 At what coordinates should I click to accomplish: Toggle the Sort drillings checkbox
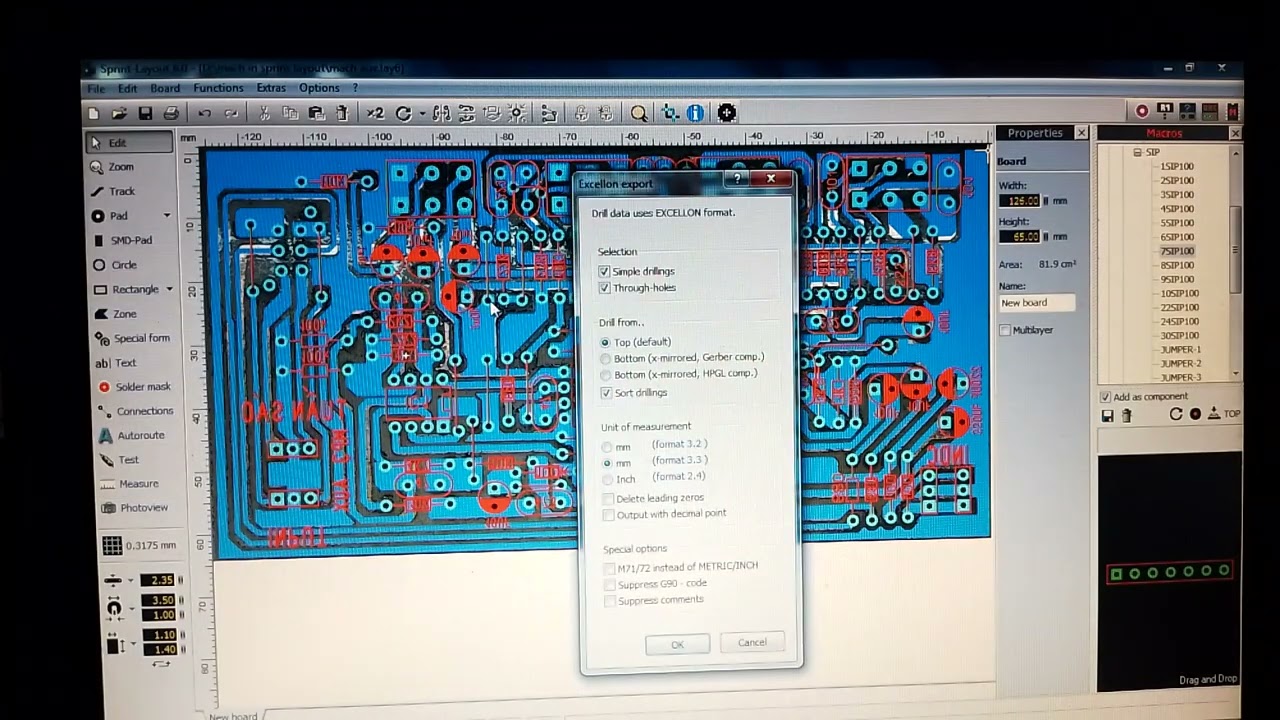pos(606,393)
